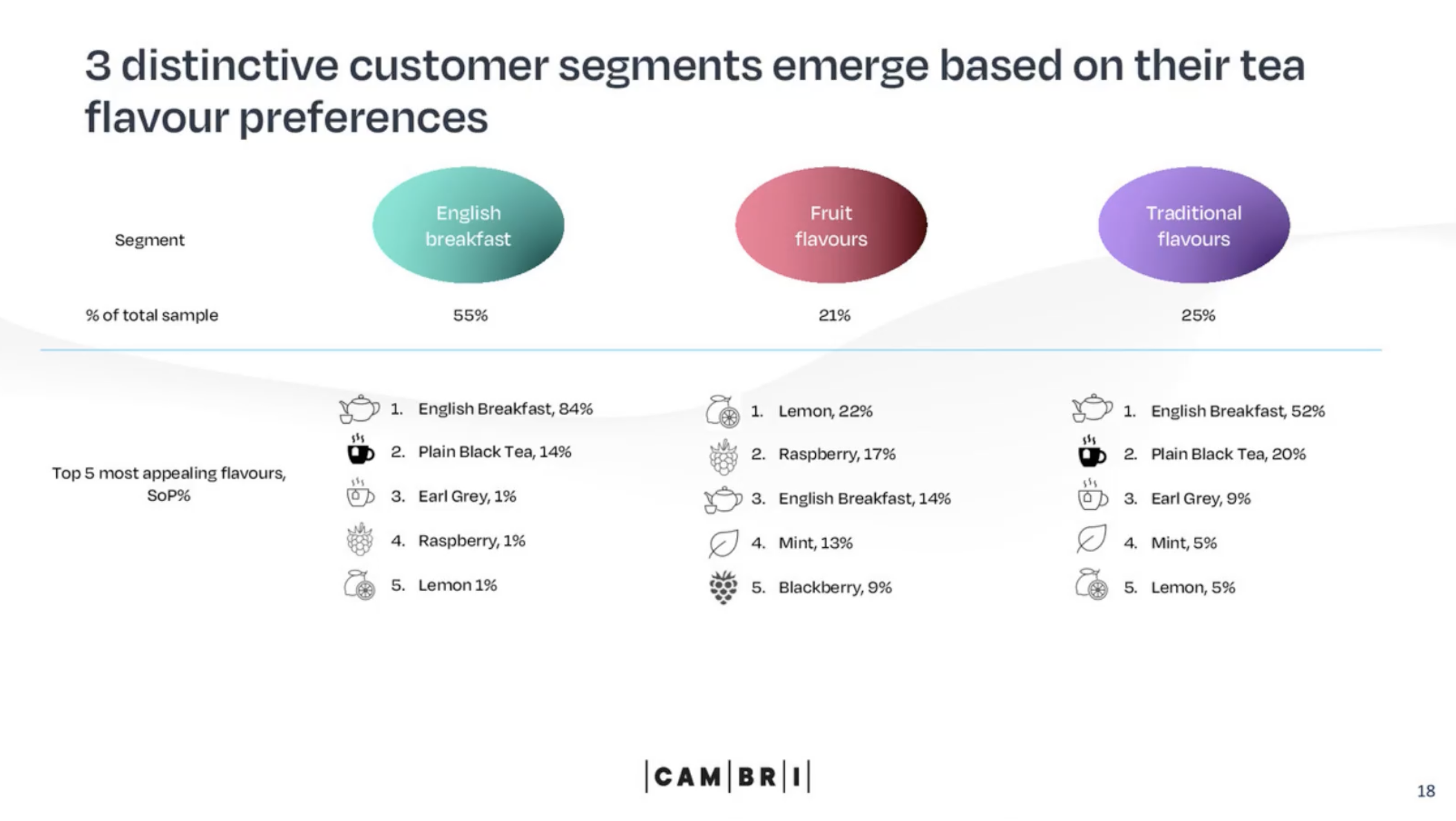
Task: Toggle the English Breakfast 52% traditional entry
Action: [x=1230, y=410]
